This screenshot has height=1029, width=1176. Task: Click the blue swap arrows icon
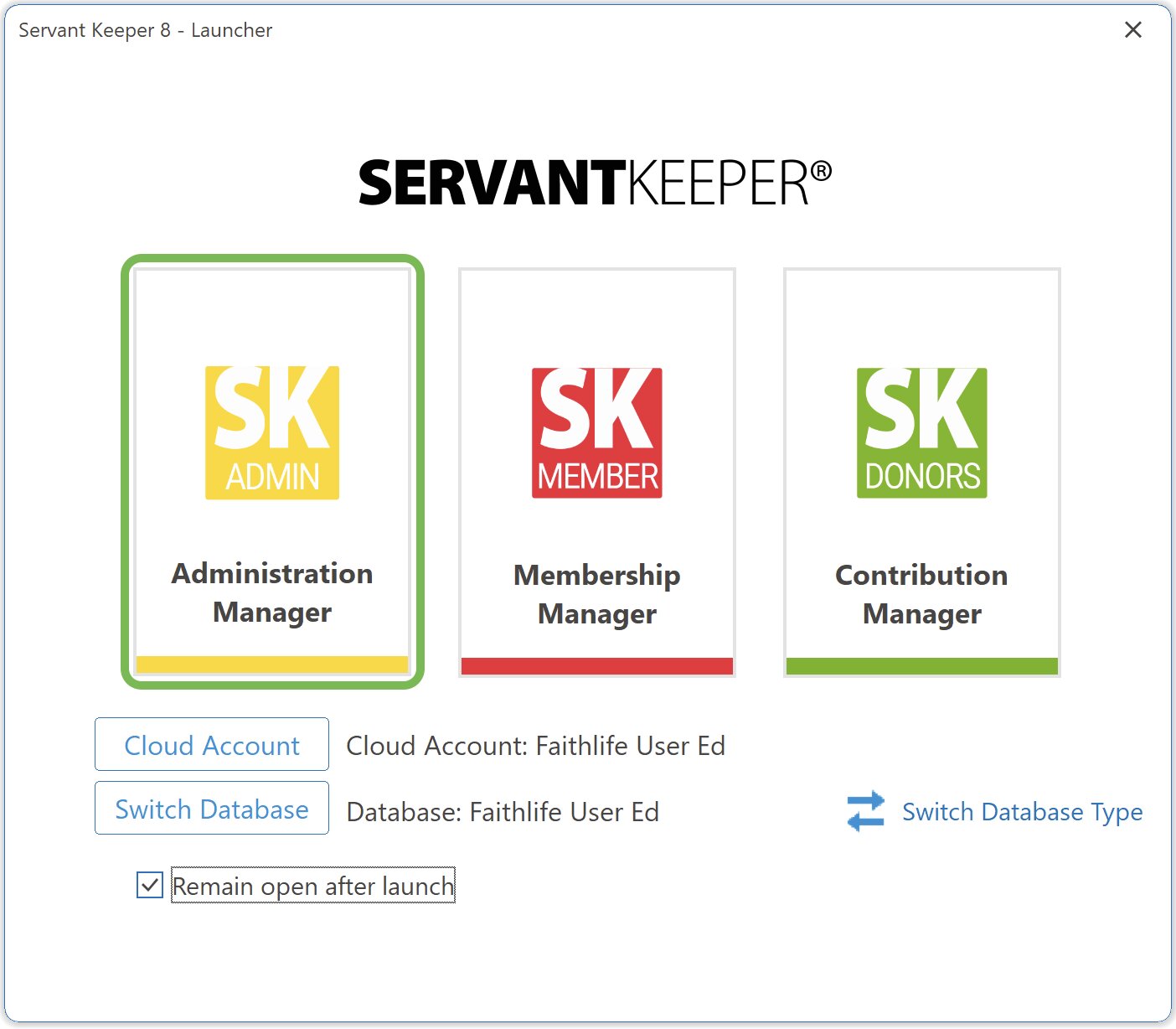pos(865,811)
